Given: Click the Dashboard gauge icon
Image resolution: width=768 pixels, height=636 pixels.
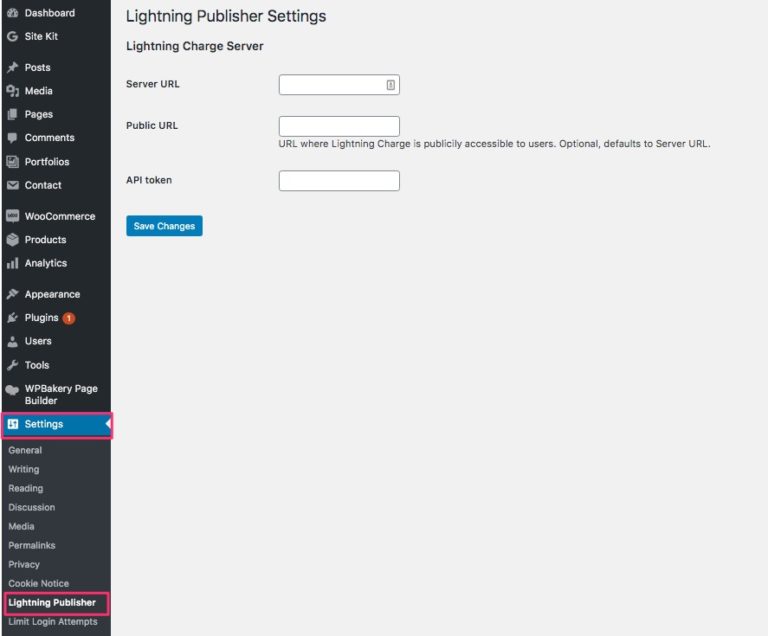Looking at the screenshot, I should click(x=13, y=13).
